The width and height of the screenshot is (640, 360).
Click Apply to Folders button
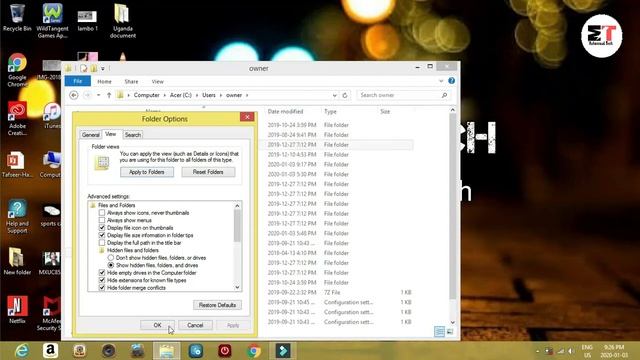(147, 172)
